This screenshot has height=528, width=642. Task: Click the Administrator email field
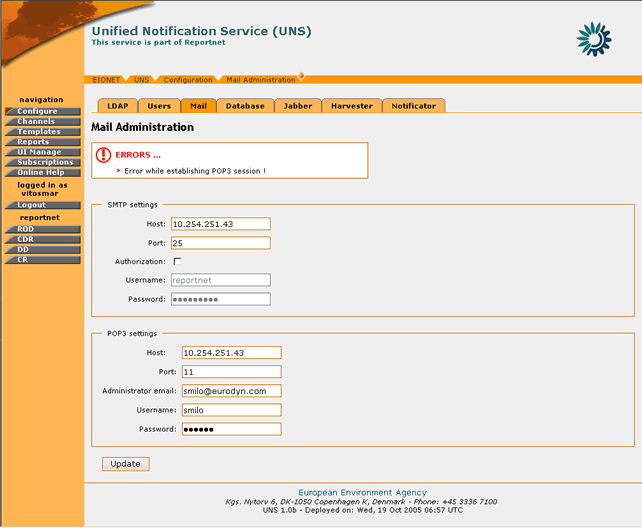[x=231, y=391]
